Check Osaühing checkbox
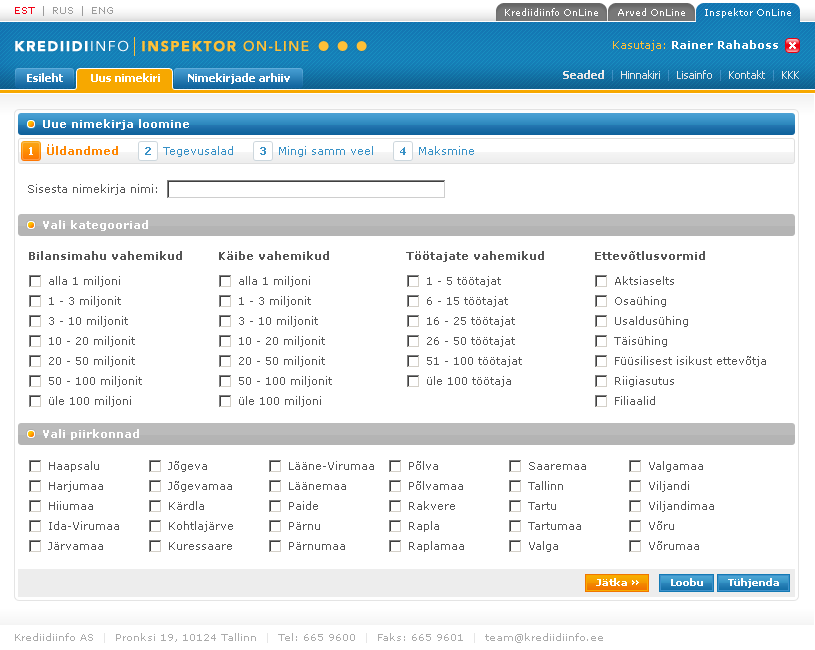The width and height of the screenshot is (815, 650). click(601, 301)
